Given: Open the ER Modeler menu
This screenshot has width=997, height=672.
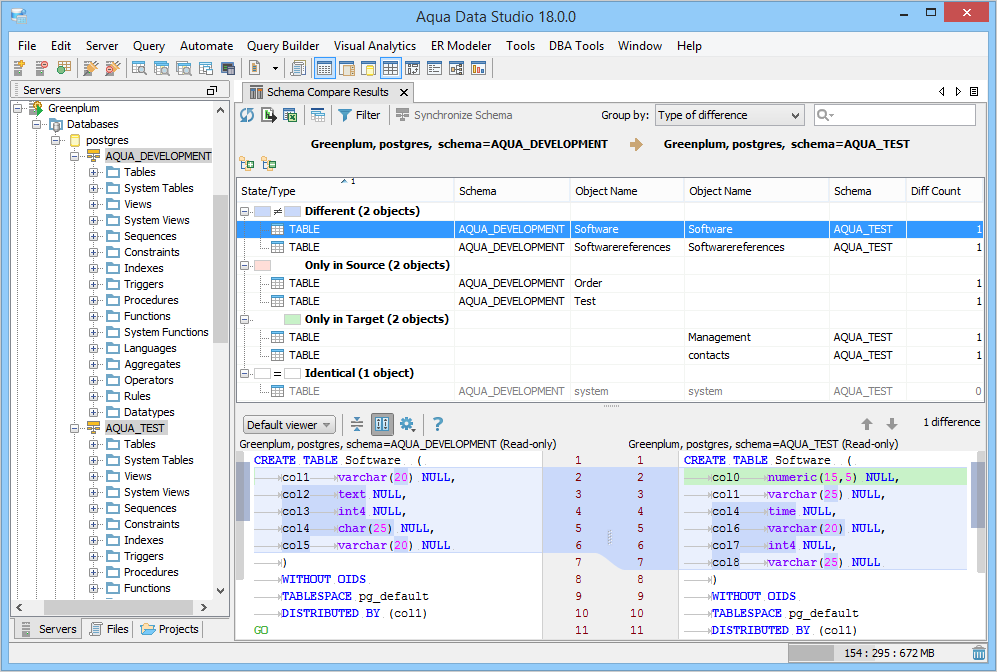Looking at the screenshot, I should [x=461, y=46].
